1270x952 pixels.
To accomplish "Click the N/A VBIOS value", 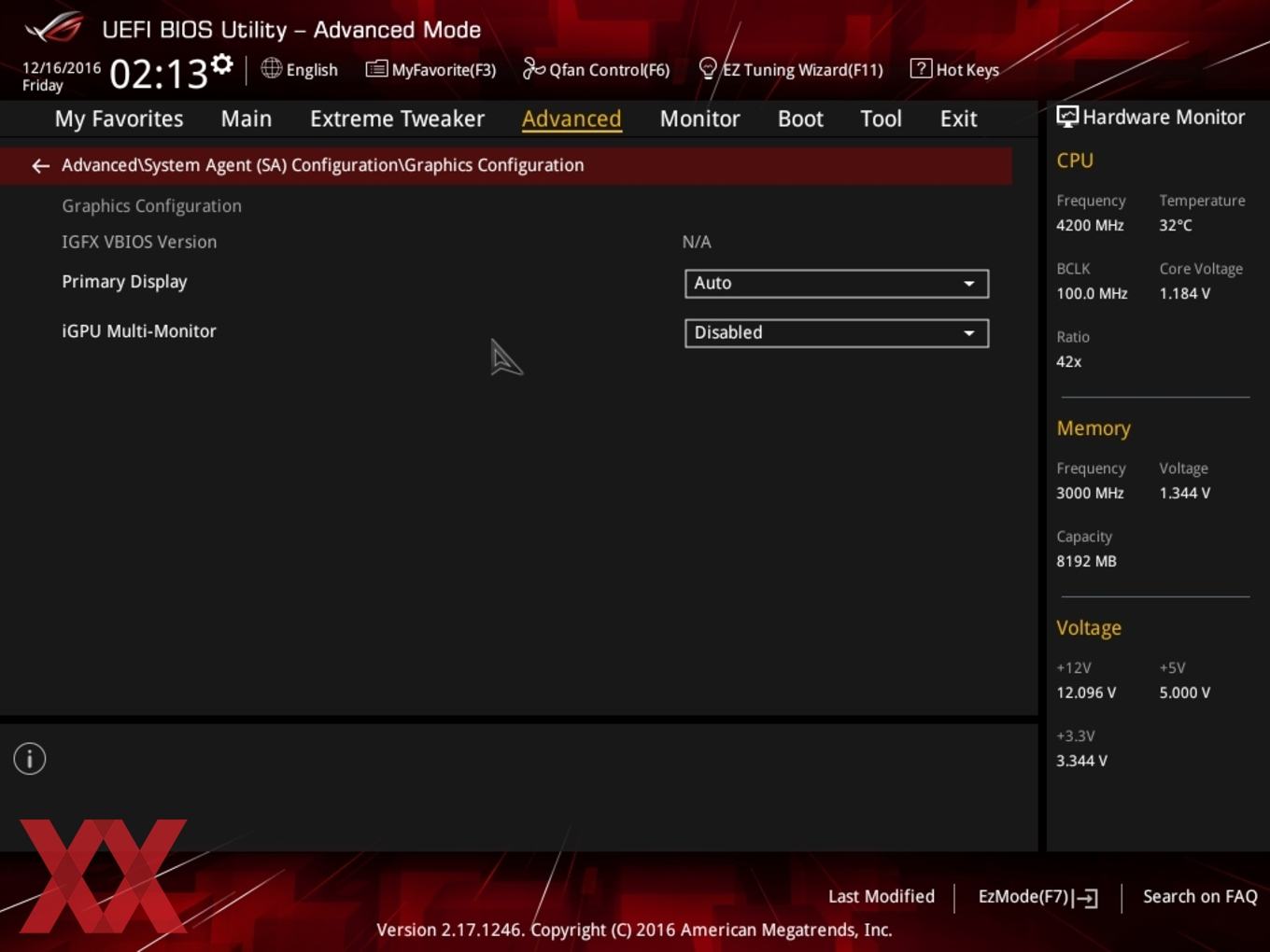I will tap(697, 242).
